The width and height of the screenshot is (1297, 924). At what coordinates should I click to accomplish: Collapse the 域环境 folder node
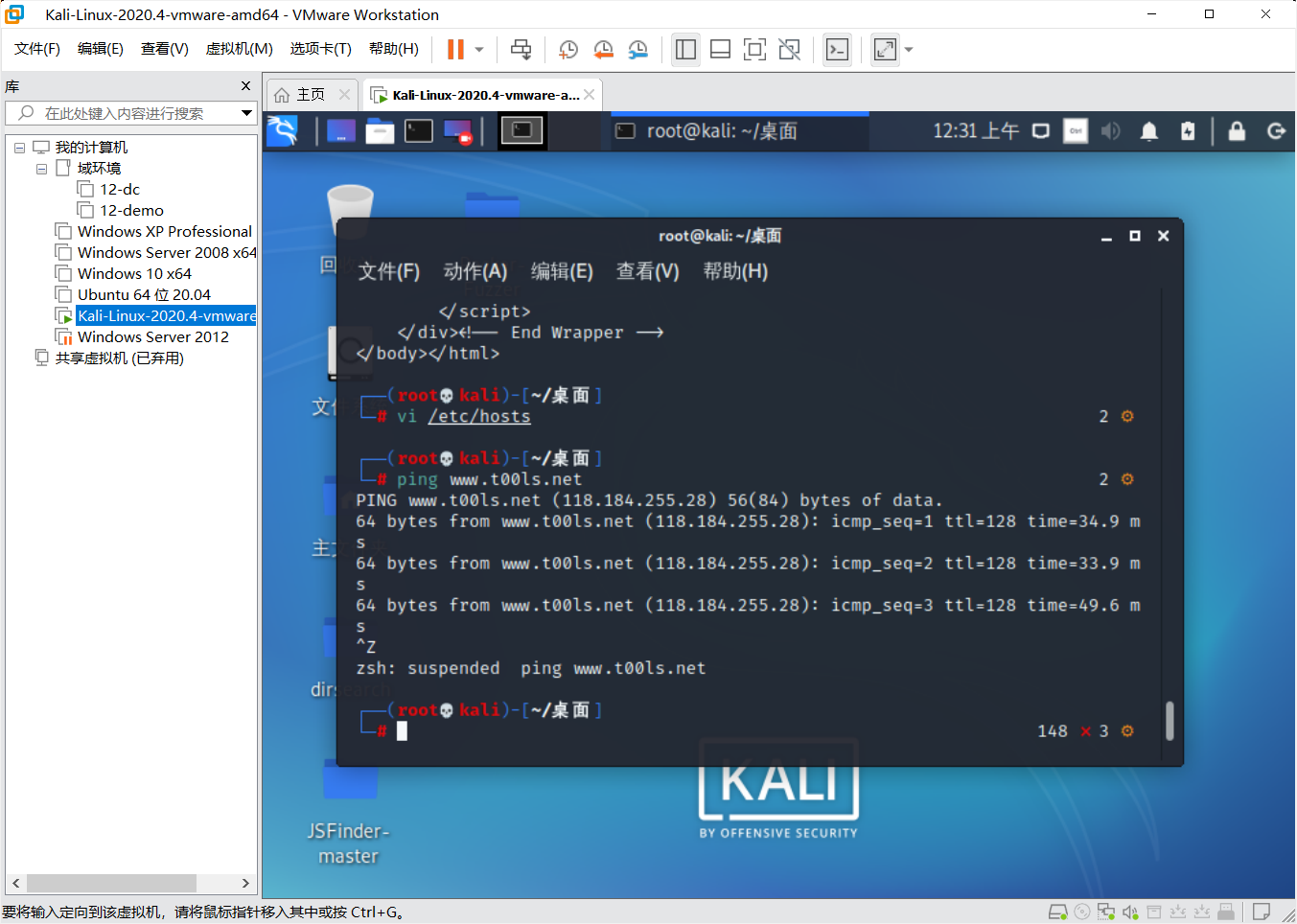(41, 169)
